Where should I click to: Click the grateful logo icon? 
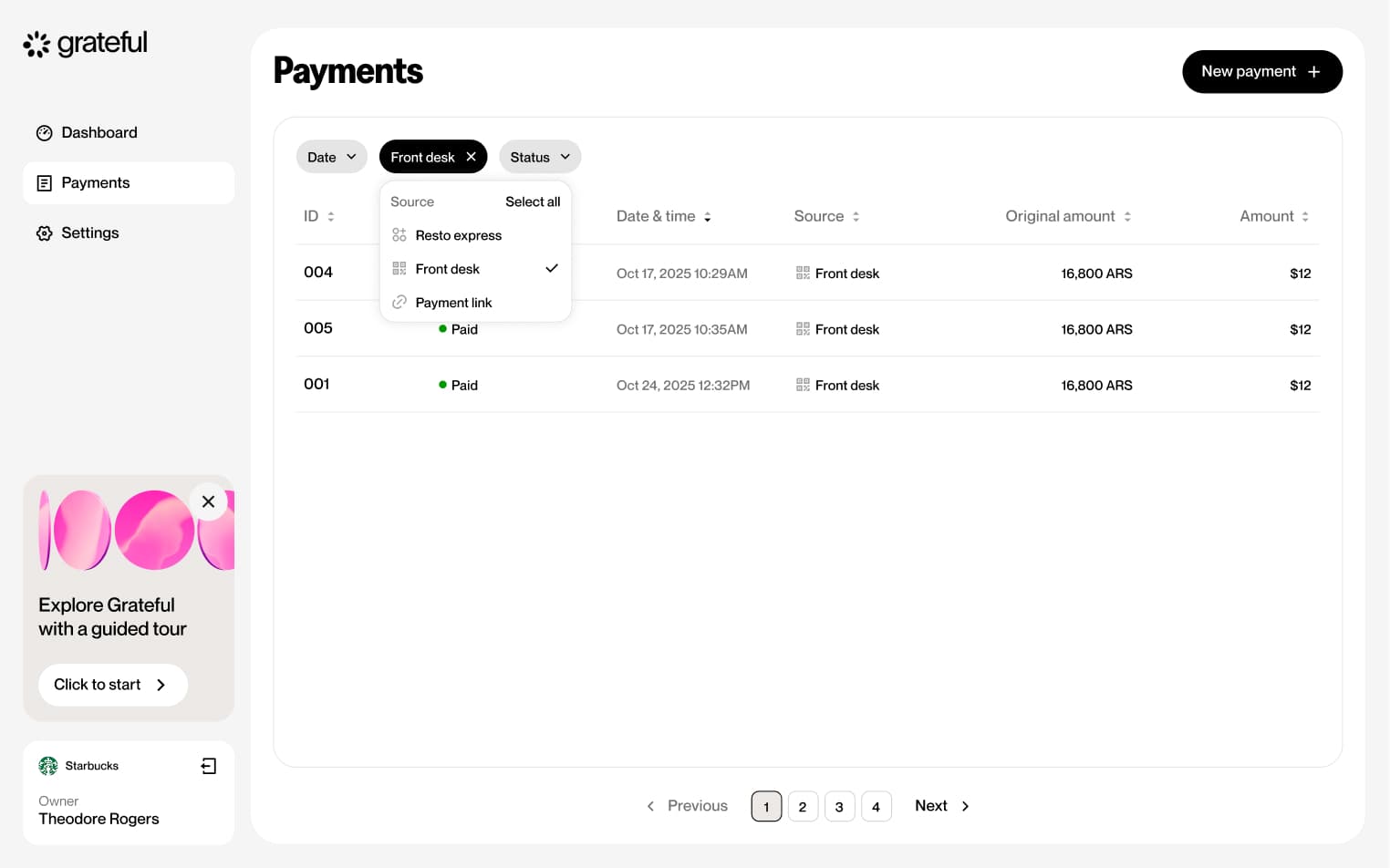point(36,44)
